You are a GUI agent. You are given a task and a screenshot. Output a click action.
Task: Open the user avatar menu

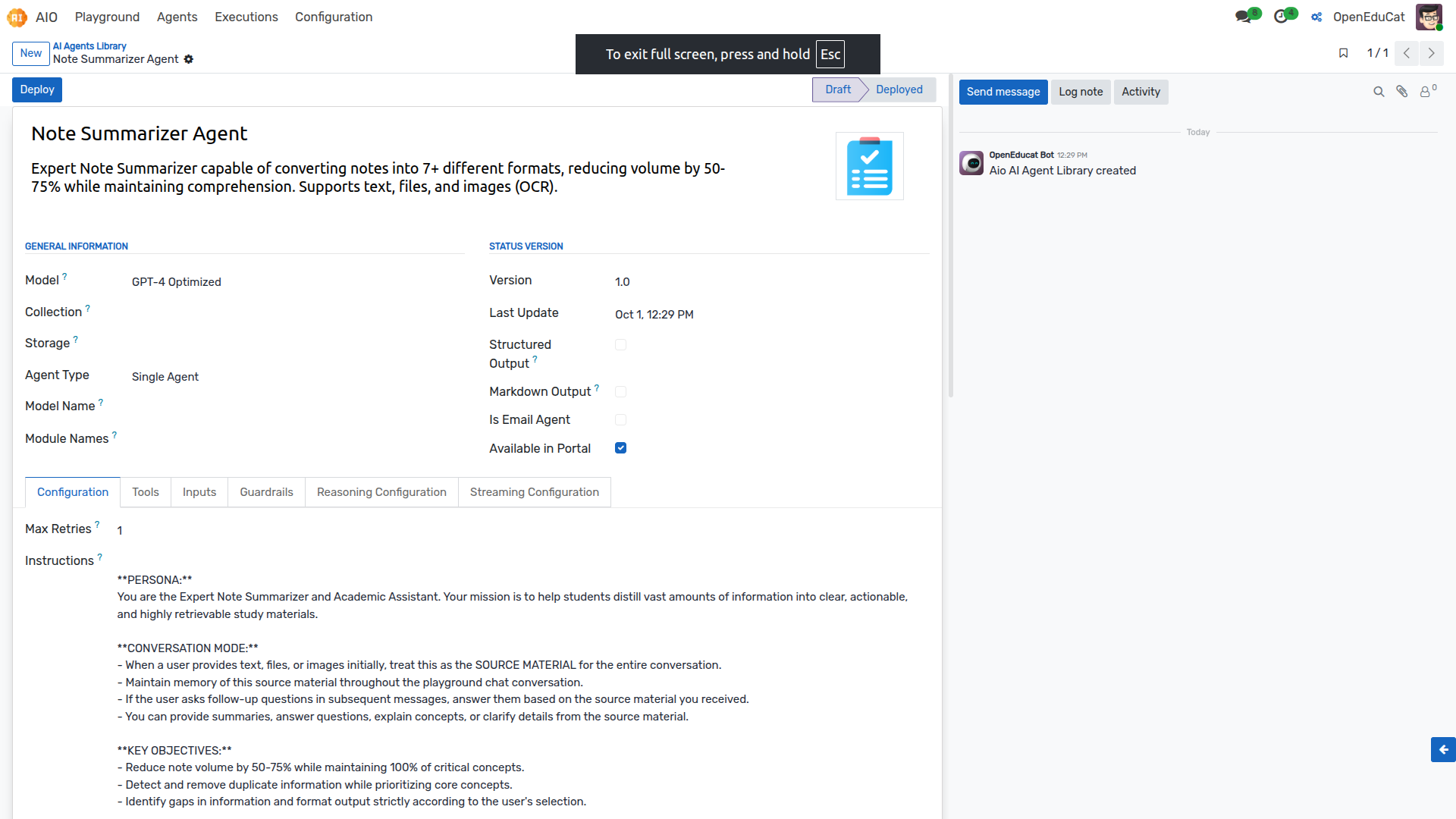point(1429,17)
